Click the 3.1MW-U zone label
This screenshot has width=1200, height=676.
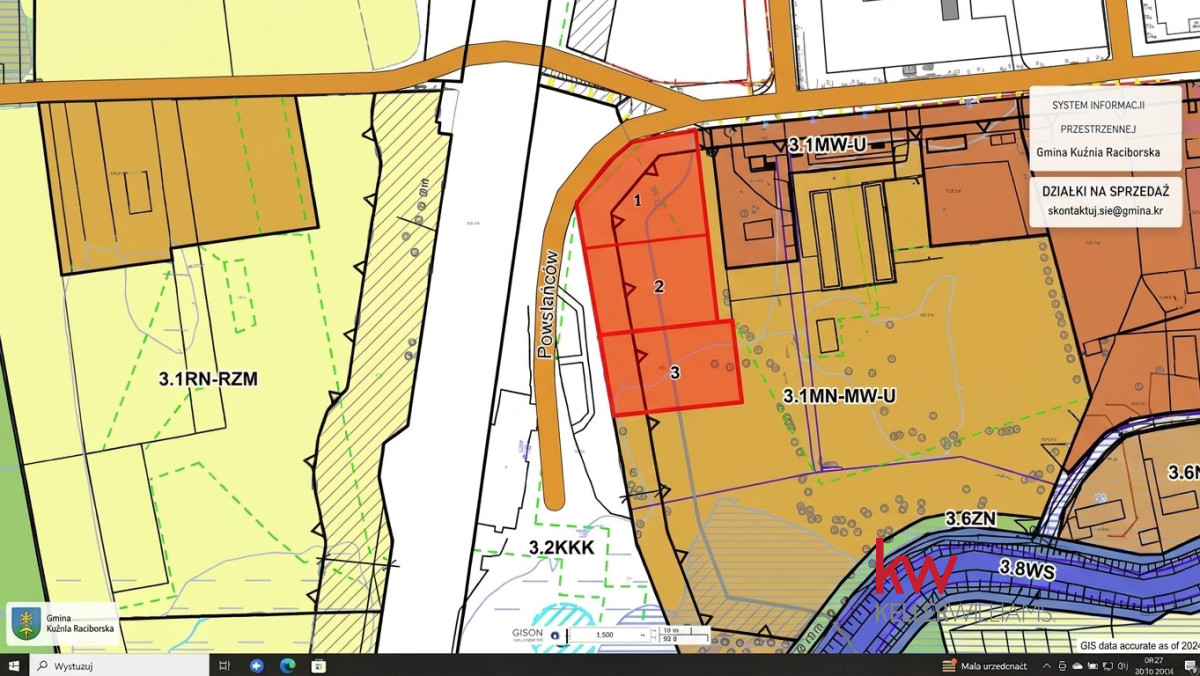click(826, 145)
